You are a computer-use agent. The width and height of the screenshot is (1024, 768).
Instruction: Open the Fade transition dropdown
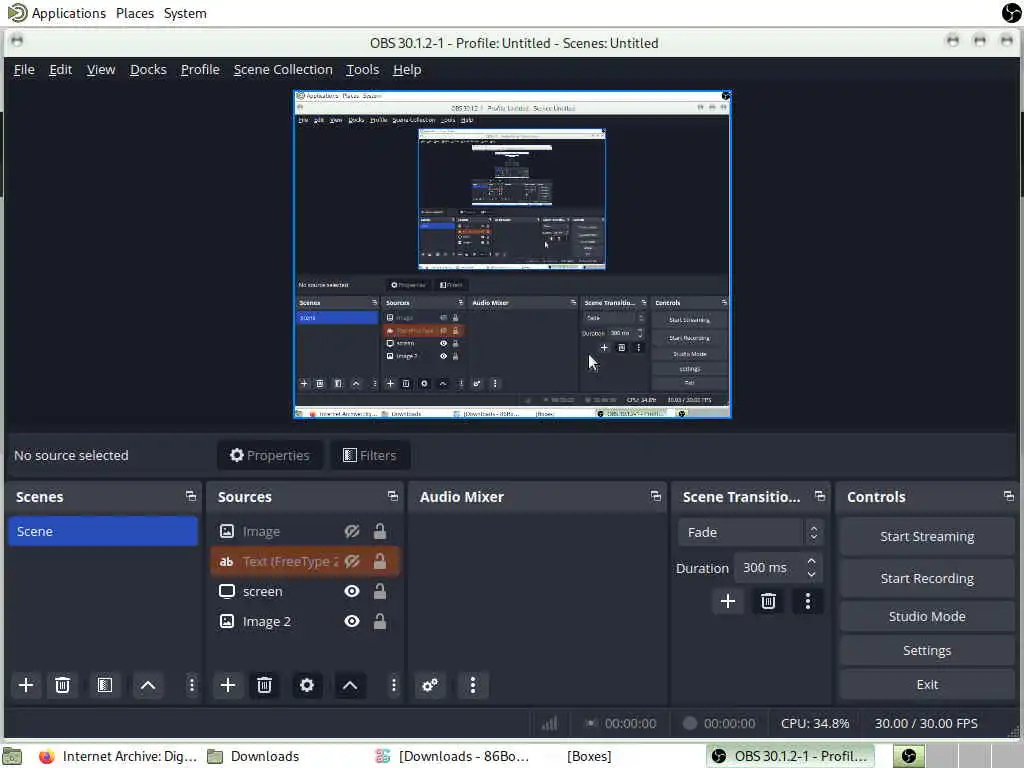point(750,533)
